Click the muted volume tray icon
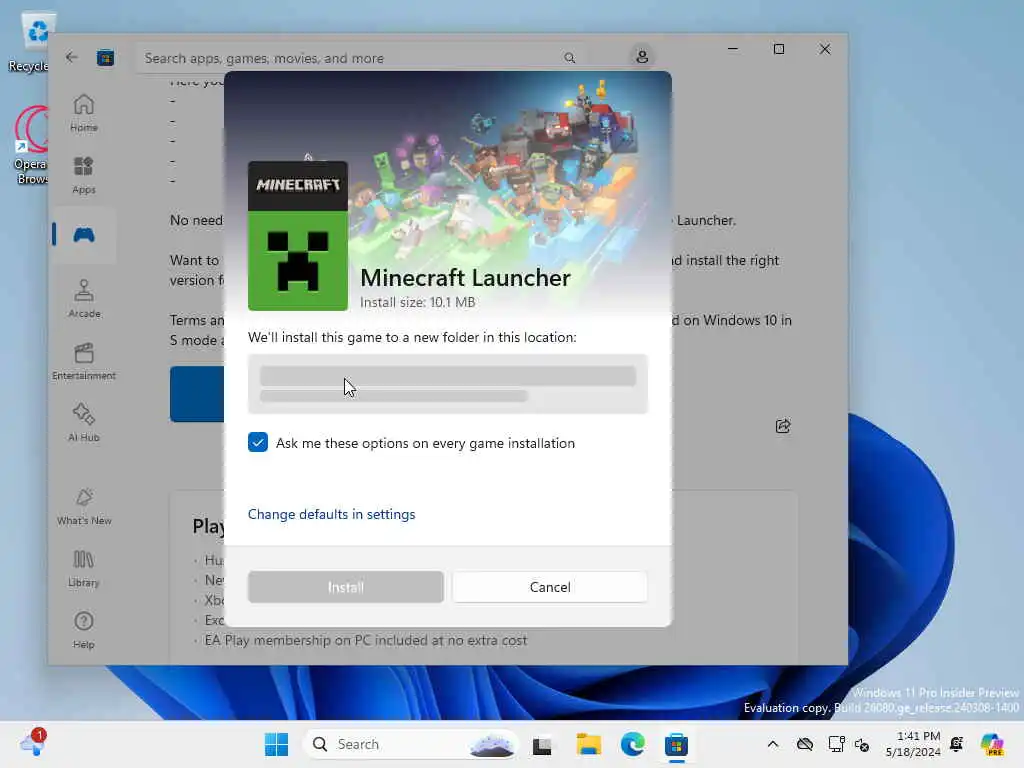Screen dimensions: 1024x768 [862, 744]
